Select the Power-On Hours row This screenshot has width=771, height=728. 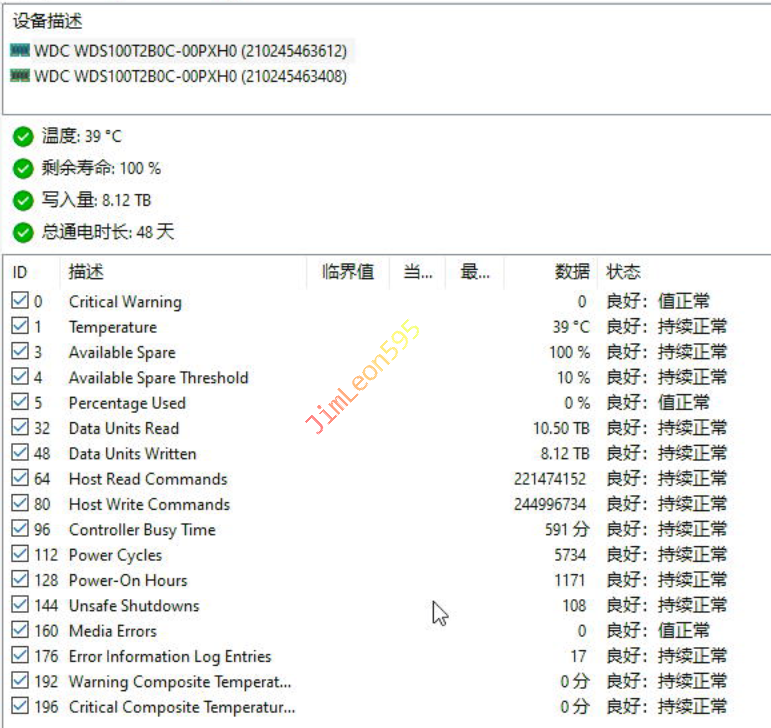[x=128, y=580]
